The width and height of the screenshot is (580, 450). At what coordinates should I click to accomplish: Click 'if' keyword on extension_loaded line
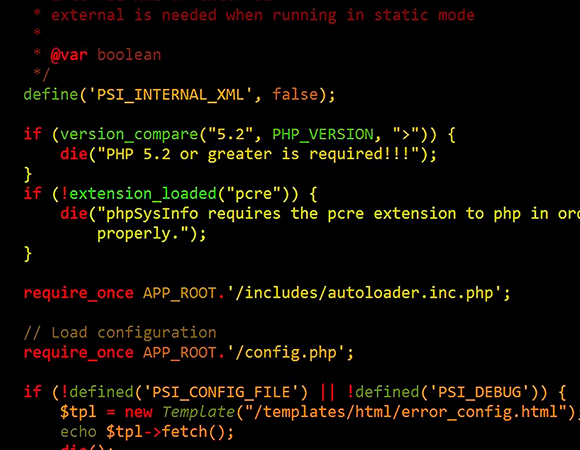pyautogui.click(x=32, y=193)
